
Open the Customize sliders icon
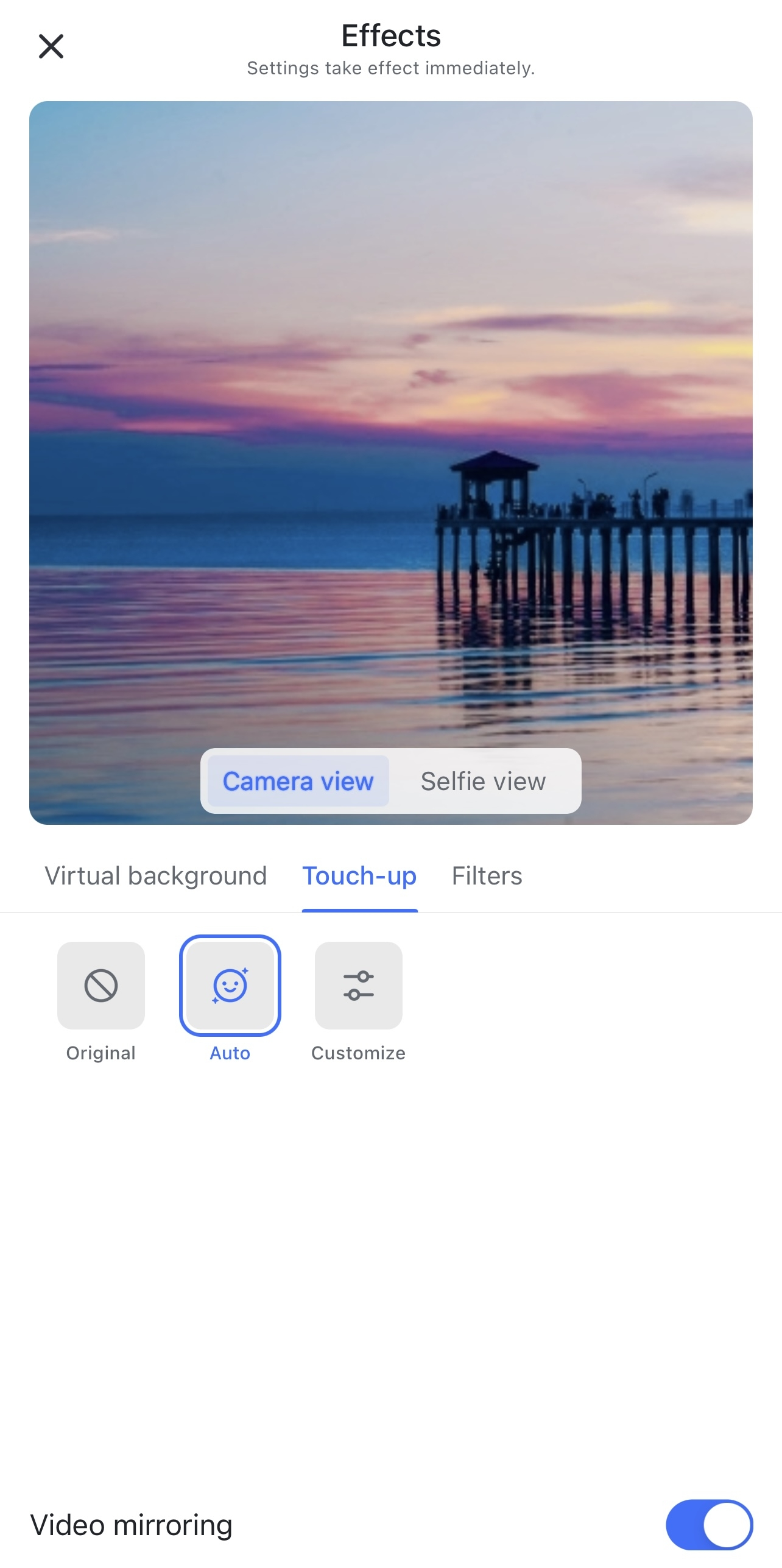pos(359,985)
